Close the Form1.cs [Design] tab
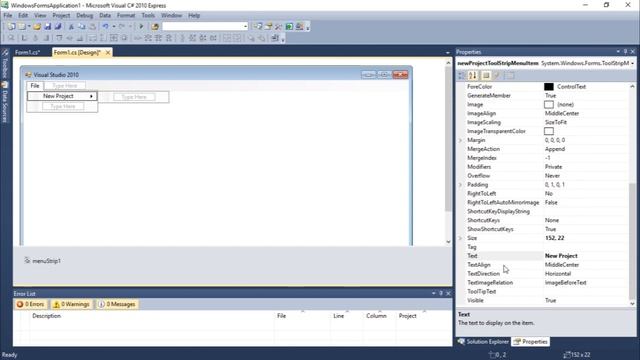Viewport: 640px width, 360px height. (108, 53)
